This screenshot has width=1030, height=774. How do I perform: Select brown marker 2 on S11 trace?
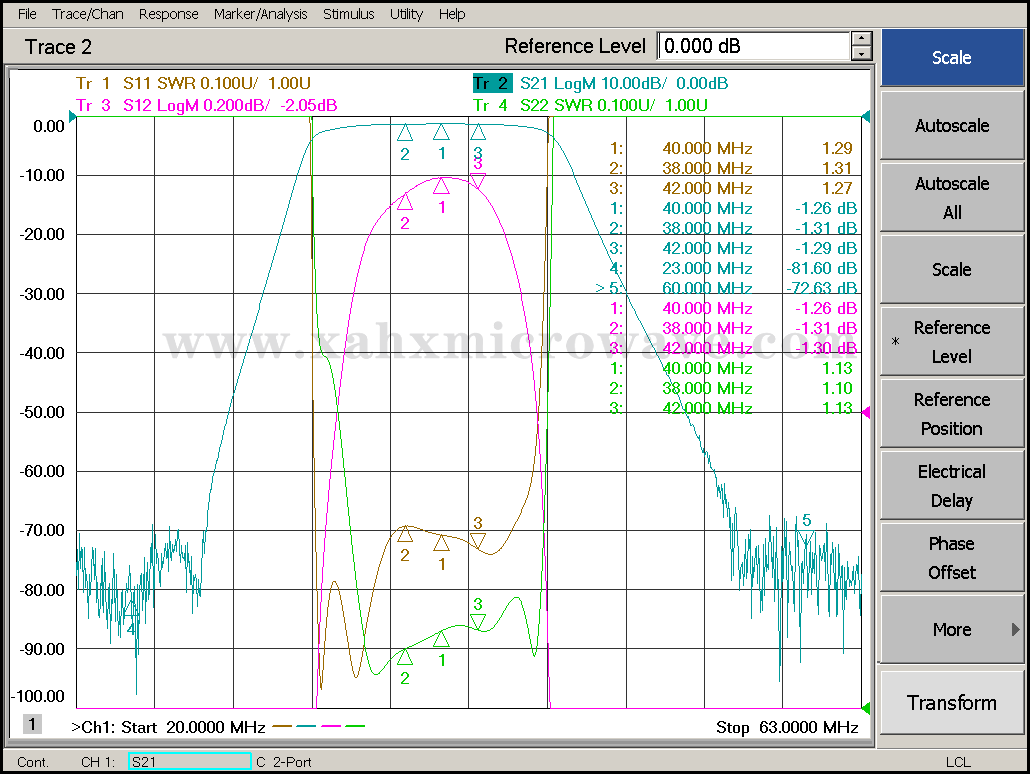(x=405, y=534)
